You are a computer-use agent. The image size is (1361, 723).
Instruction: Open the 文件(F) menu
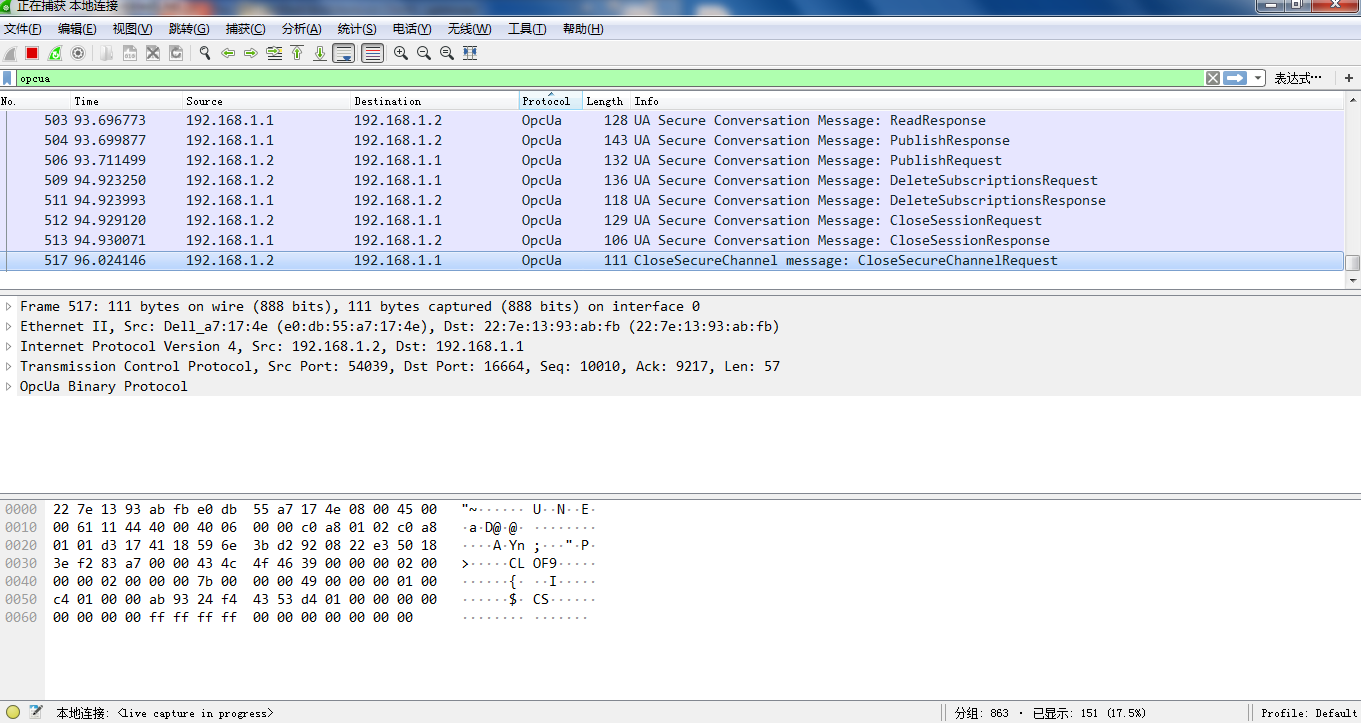click(23, 29)
